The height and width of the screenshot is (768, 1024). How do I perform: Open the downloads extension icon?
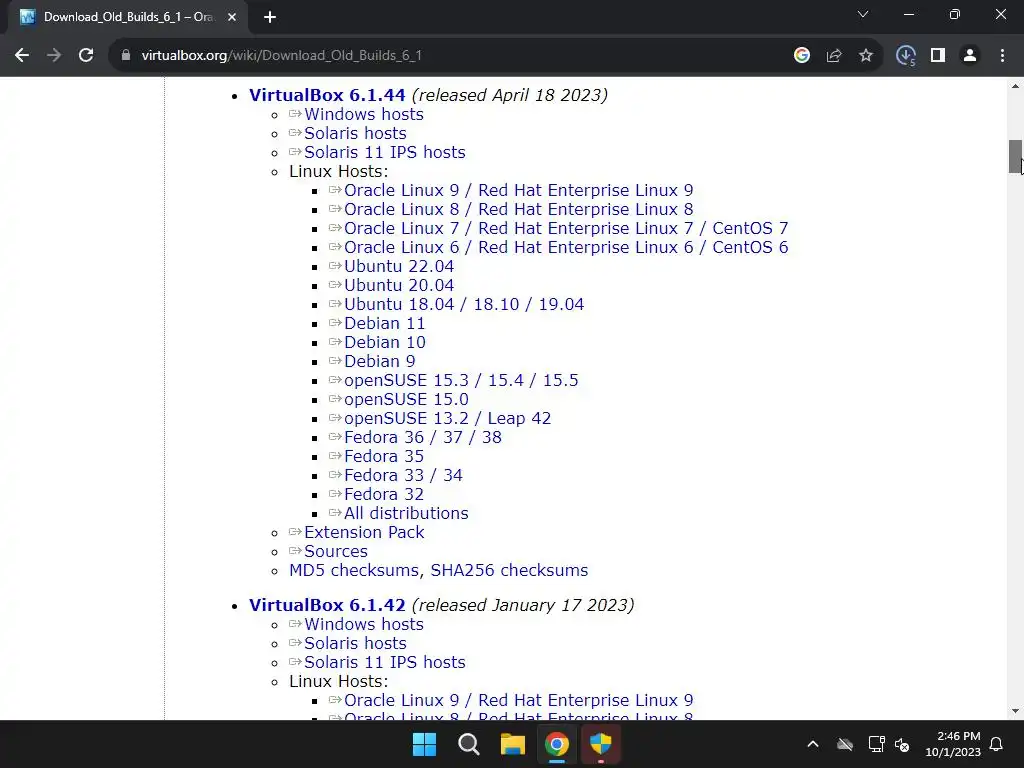(906, 56)
